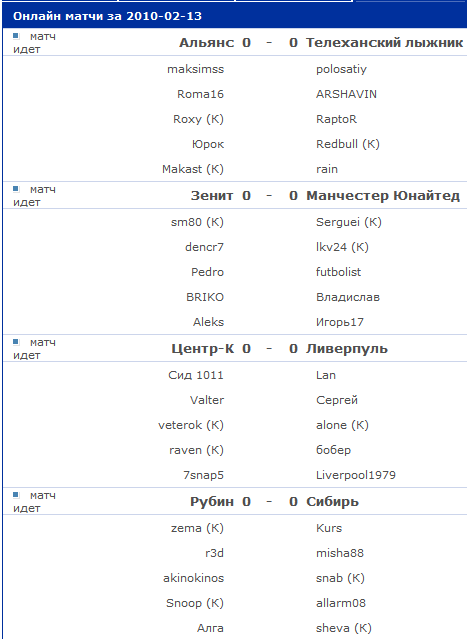Open the Сибирь team page
Viewport: 467px width, 639px height.
pyautogui.click(x=332, y=502)
